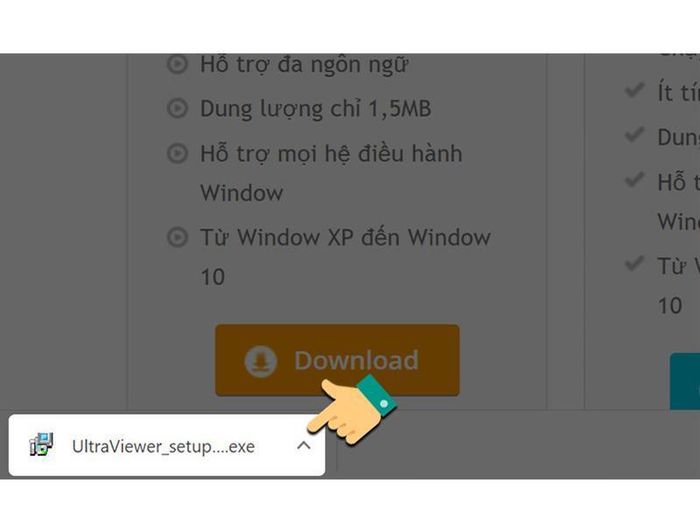The height and width of the screenshot is (525, 700).
Task: Click the "Window" word under hệ điều hành
Action: 242,193
